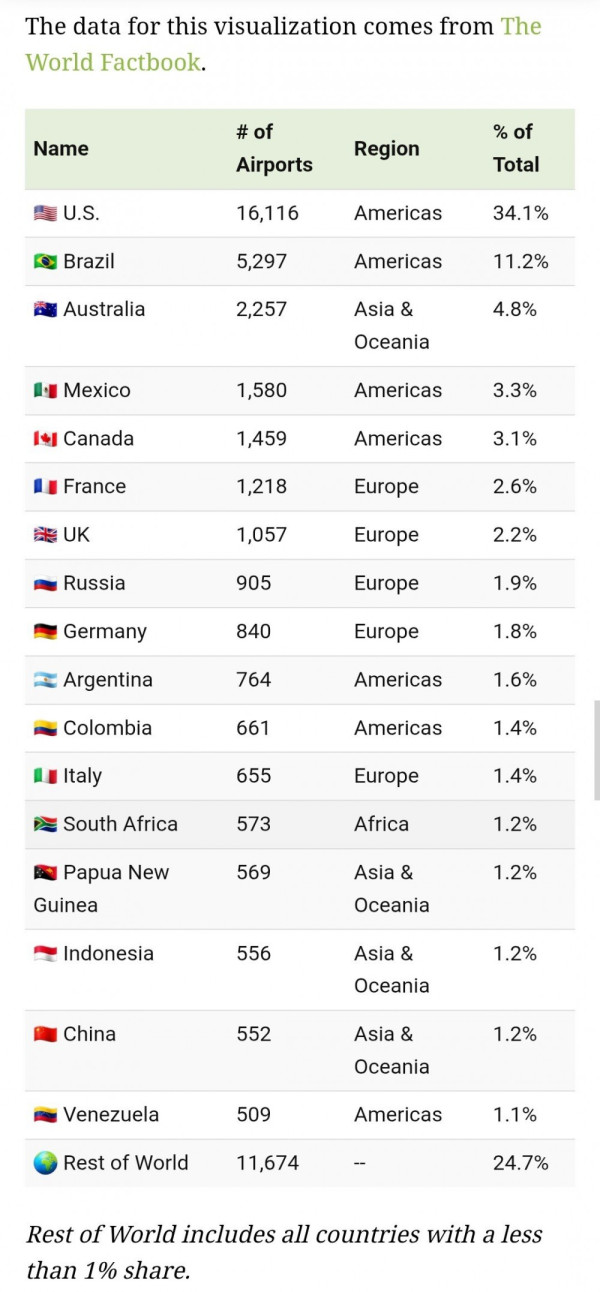Click the South Africa flag icon

(x=45, y=825)
